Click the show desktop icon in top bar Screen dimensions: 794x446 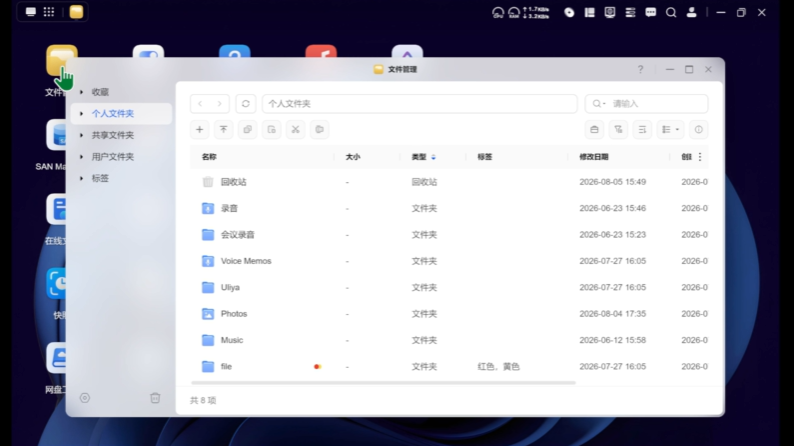(31, 12)
